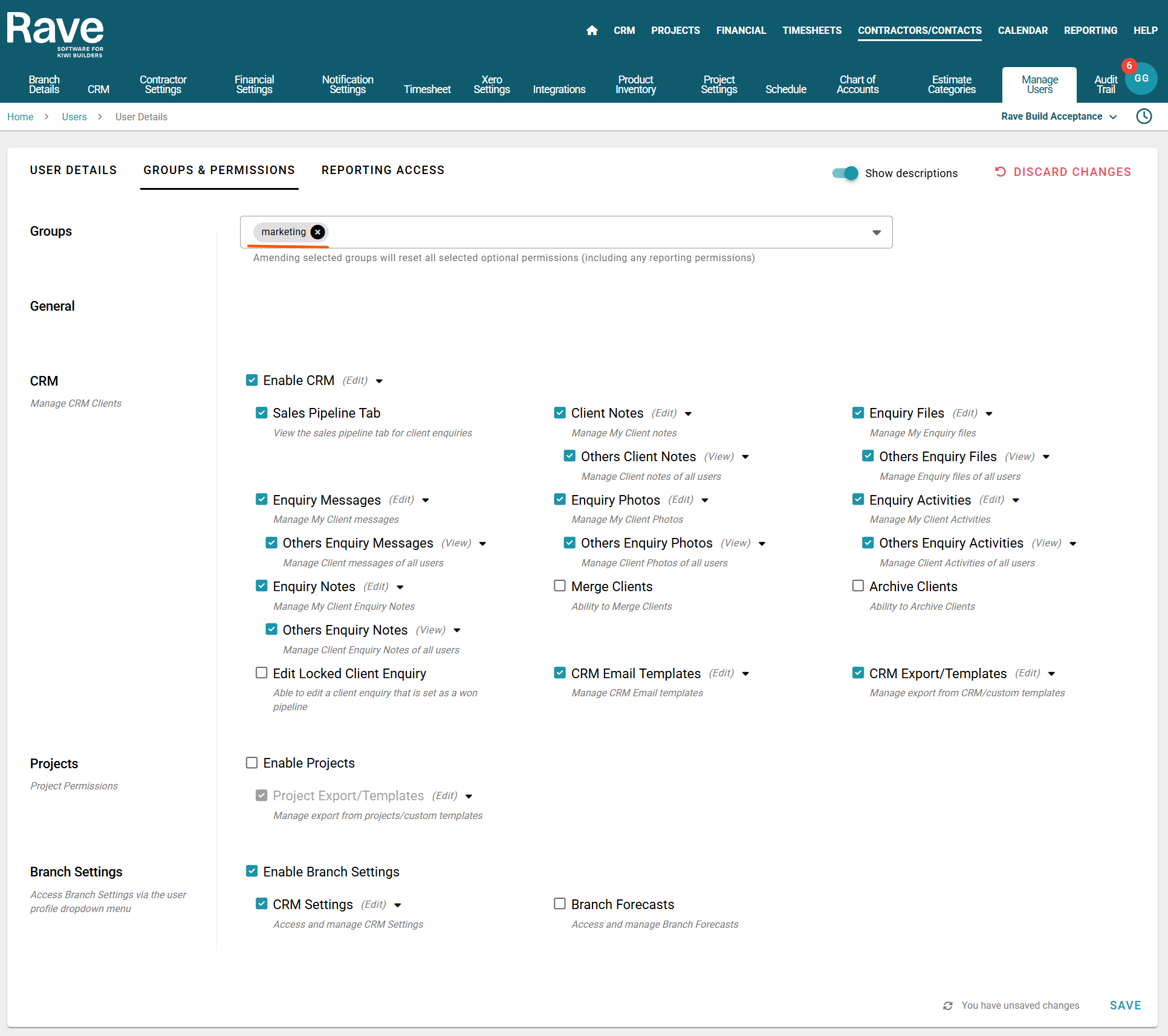Remove the marketing group chip
This screenshot has width=1168, height=1036.
pos(317,232)
